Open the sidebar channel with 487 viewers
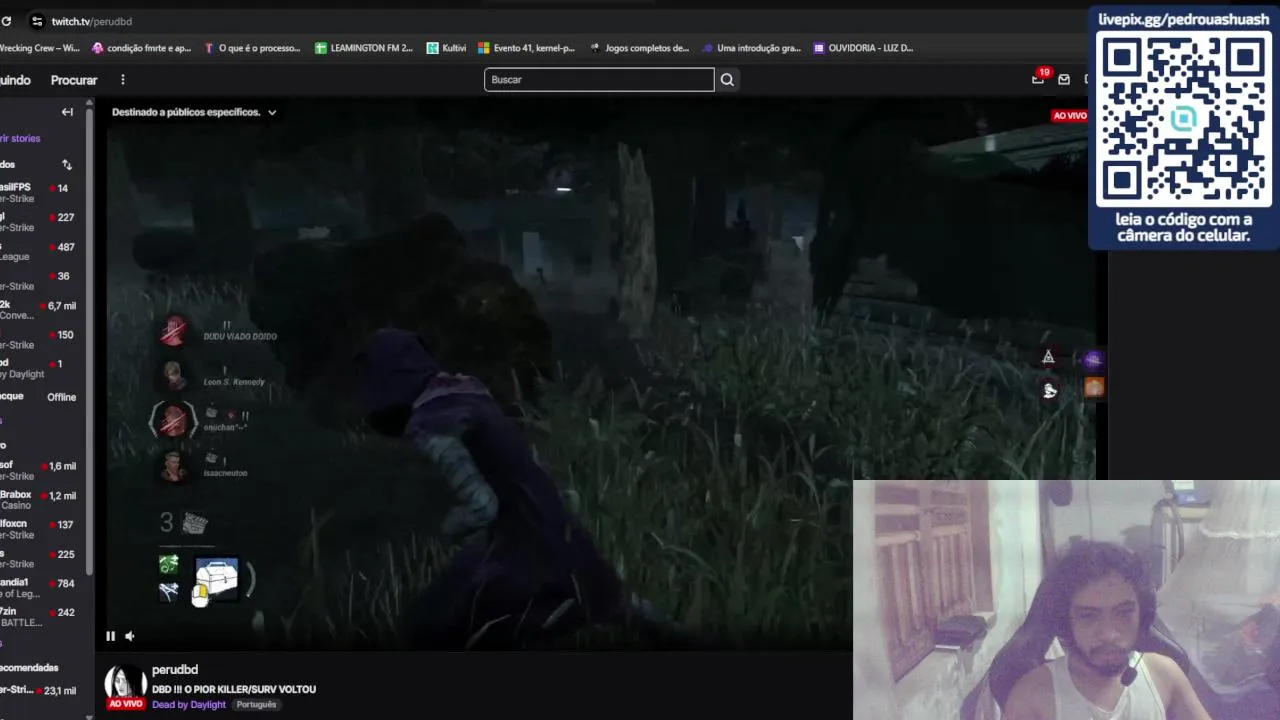 (40, 251)
